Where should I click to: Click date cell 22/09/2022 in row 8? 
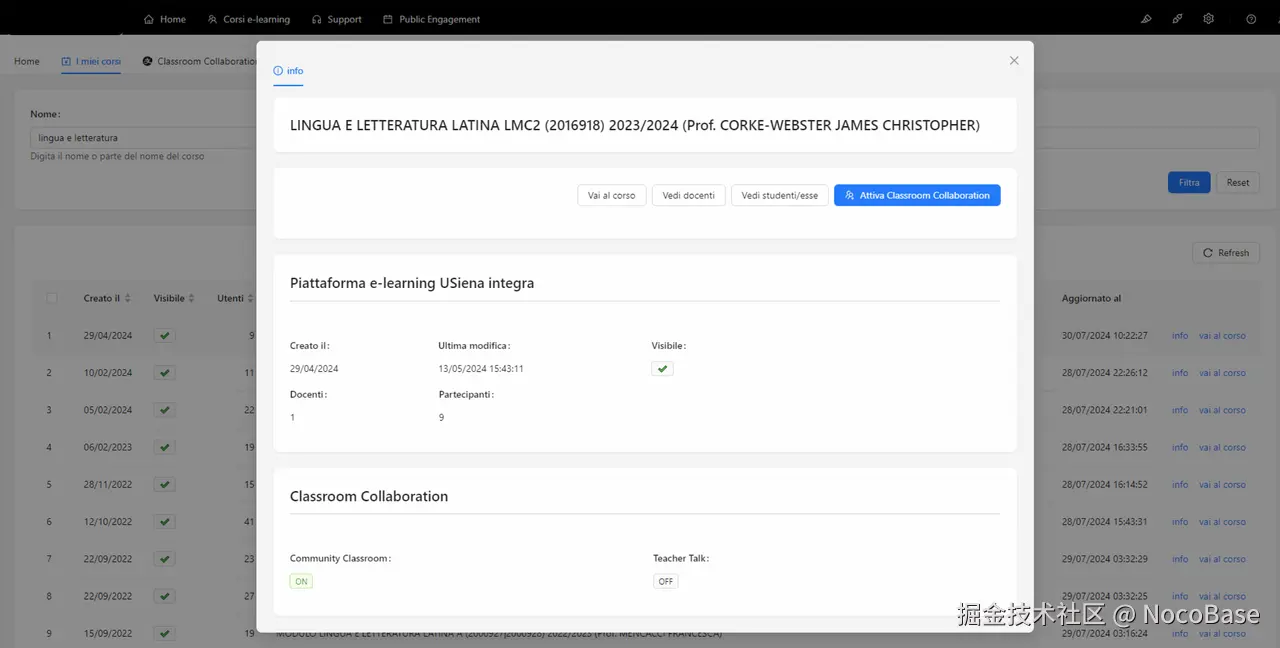point(108,596)
